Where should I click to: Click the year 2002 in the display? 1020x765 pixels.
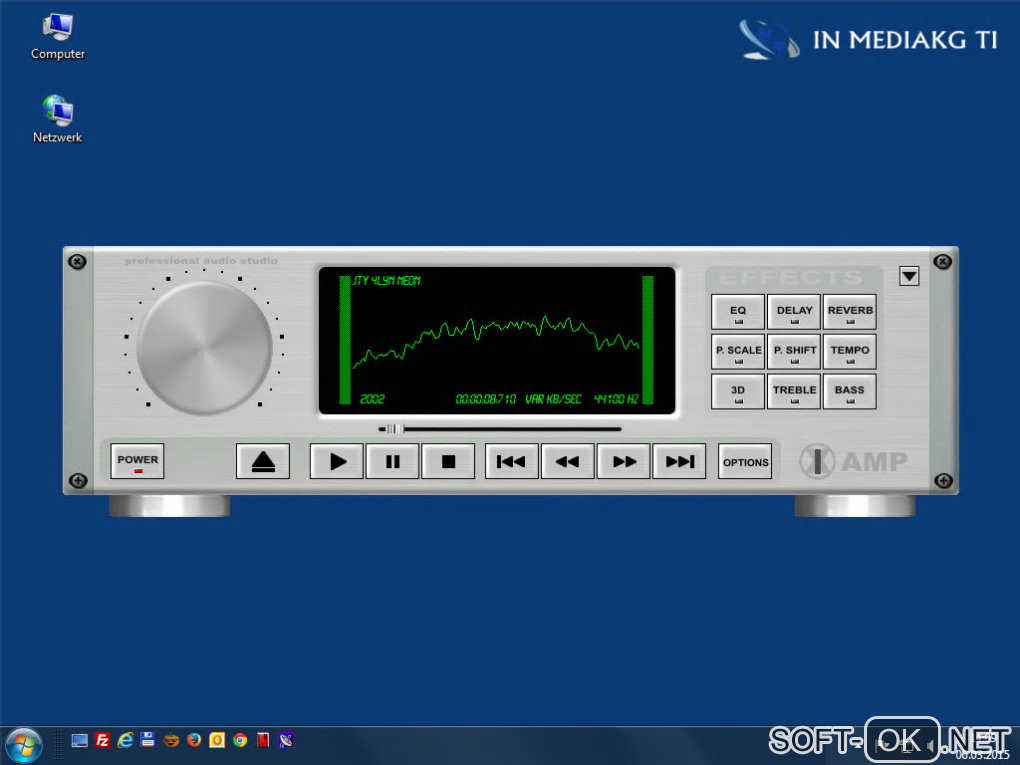372,399
